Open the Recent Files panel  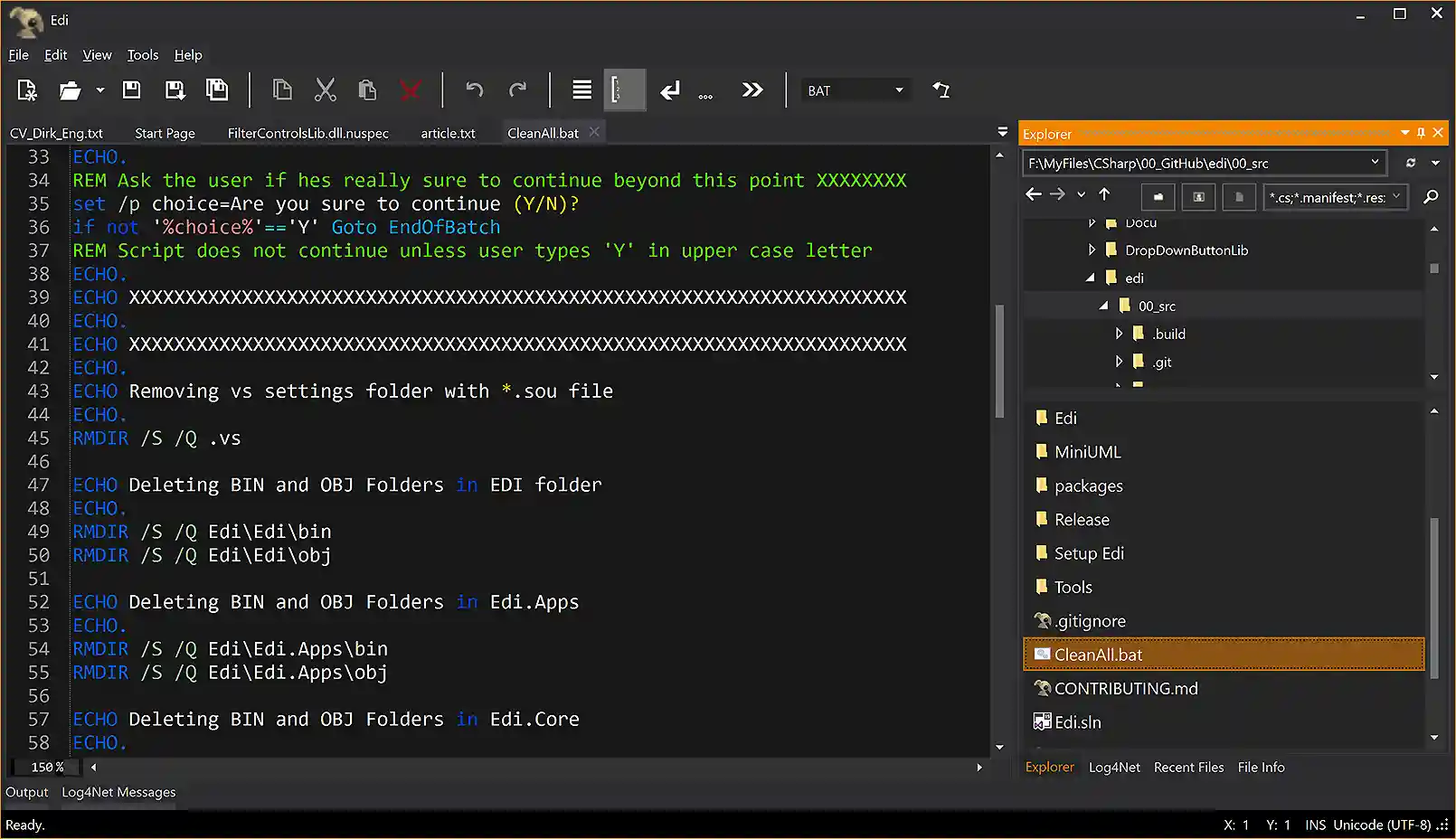coord(1188,767)
